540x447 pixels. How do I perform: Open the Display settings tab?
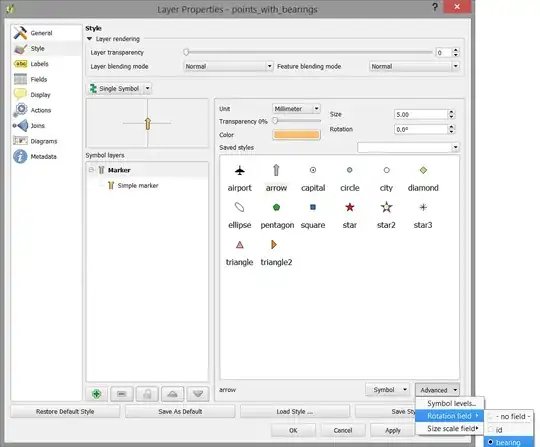click(46, 95)
